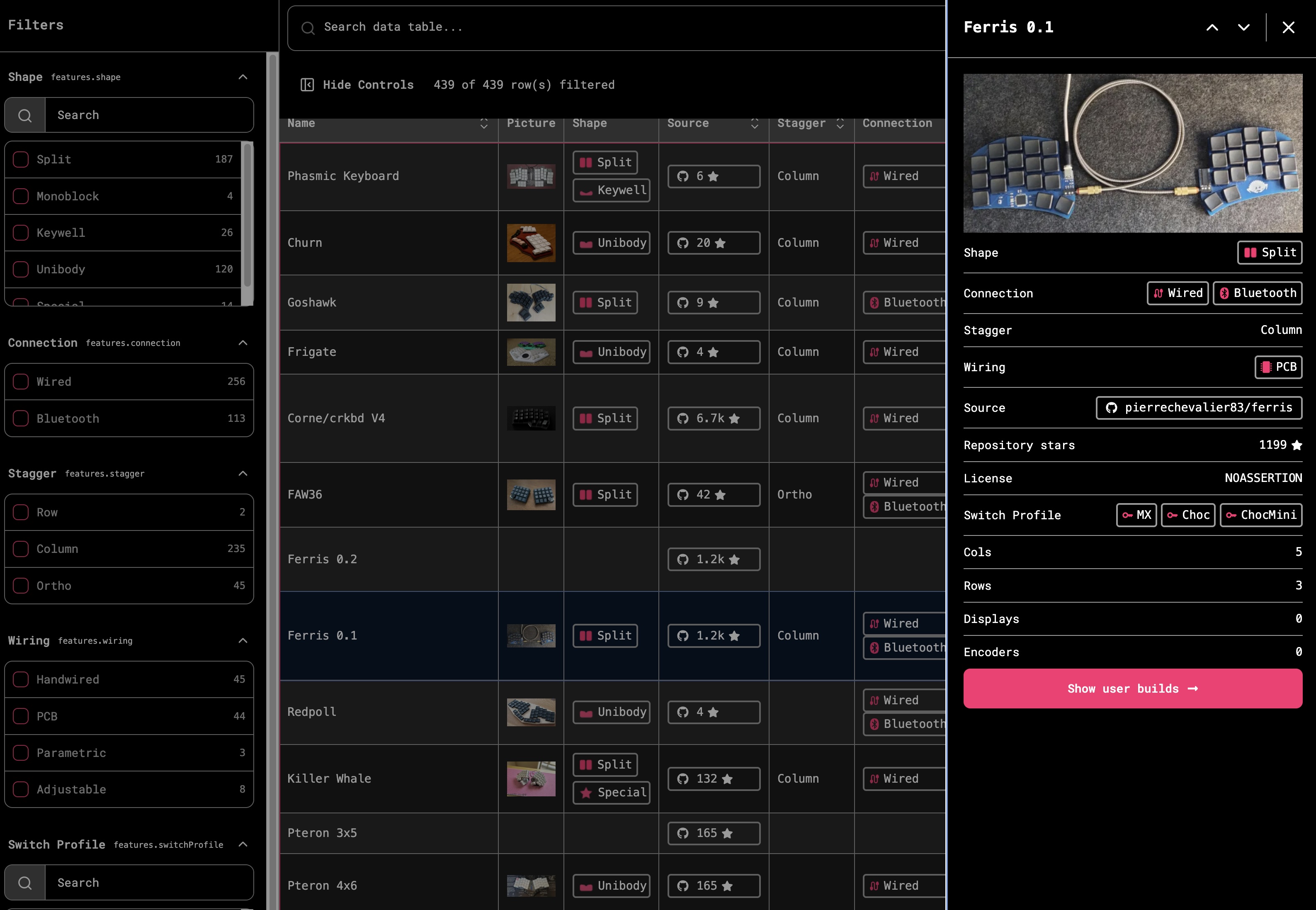
Task: Click the Switch Profile filter search input
Action: pyautogui.click(x=149, y=883)
